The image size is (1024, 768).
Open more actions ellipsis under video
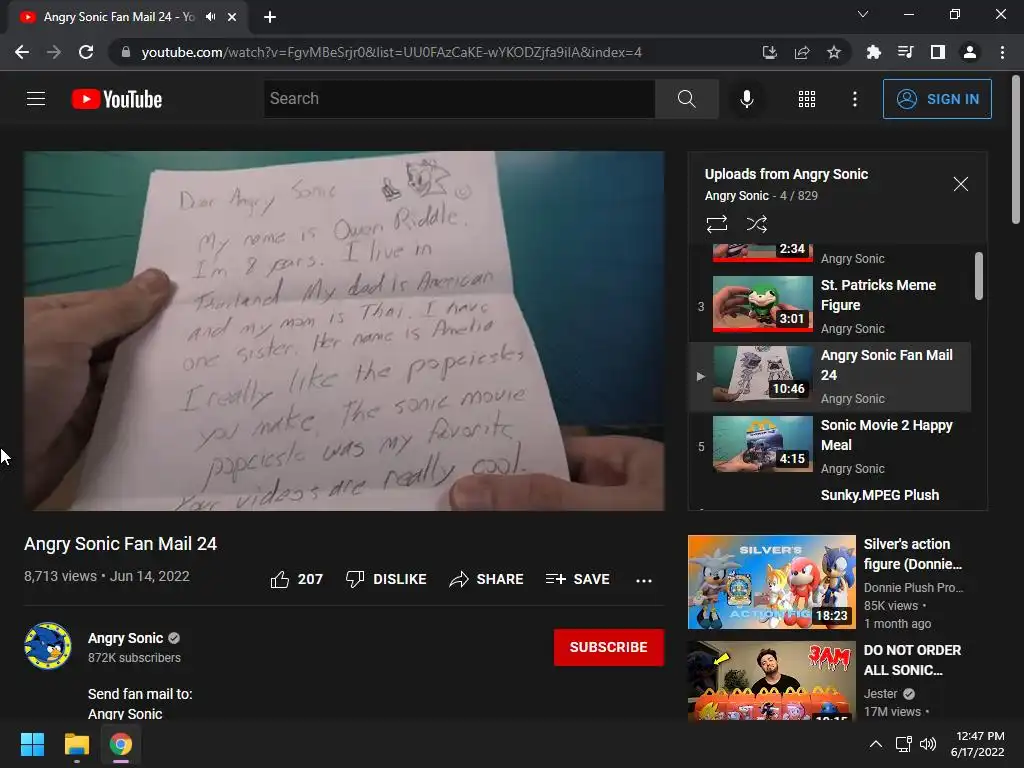[644, 580]
